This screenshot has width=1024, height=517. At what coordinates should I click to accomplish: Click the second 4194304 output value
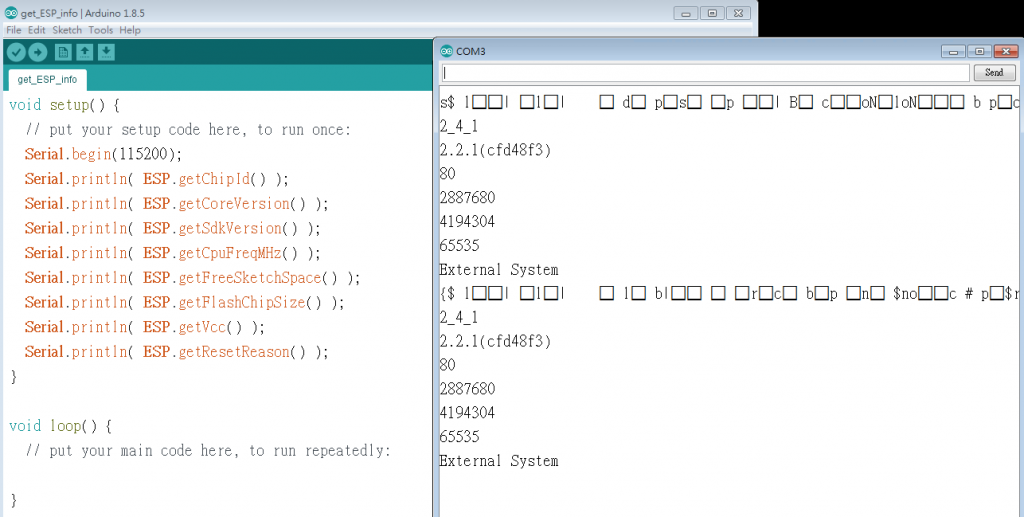click(468, 413)
